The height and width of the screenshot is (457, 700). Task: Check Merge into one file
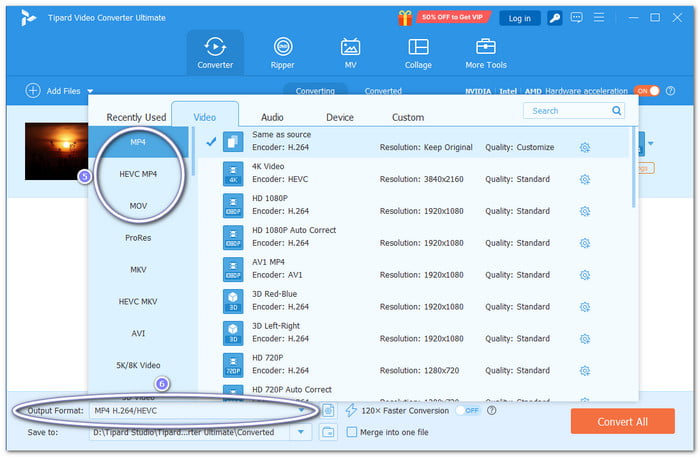[352, 432]
